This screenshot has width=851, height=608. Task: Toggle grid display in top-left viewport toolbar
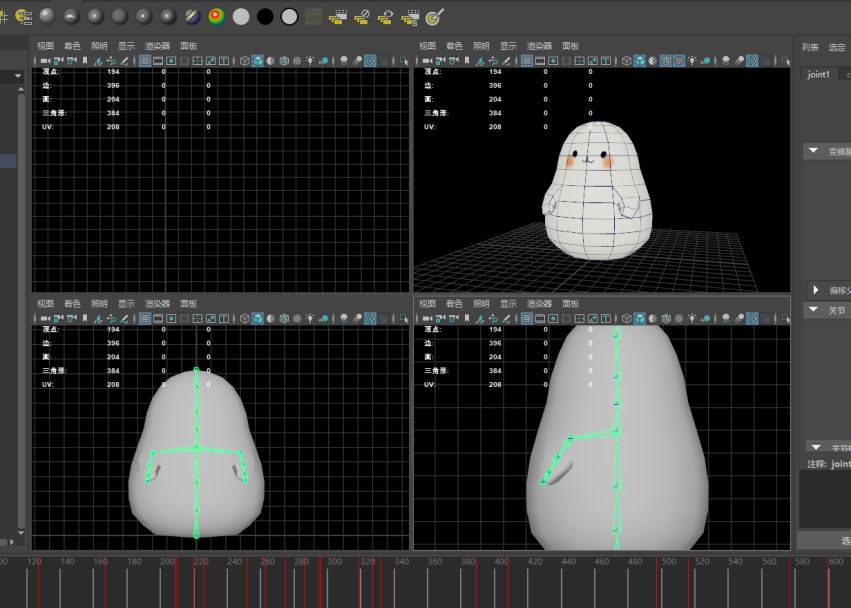[x=145, y=61]
